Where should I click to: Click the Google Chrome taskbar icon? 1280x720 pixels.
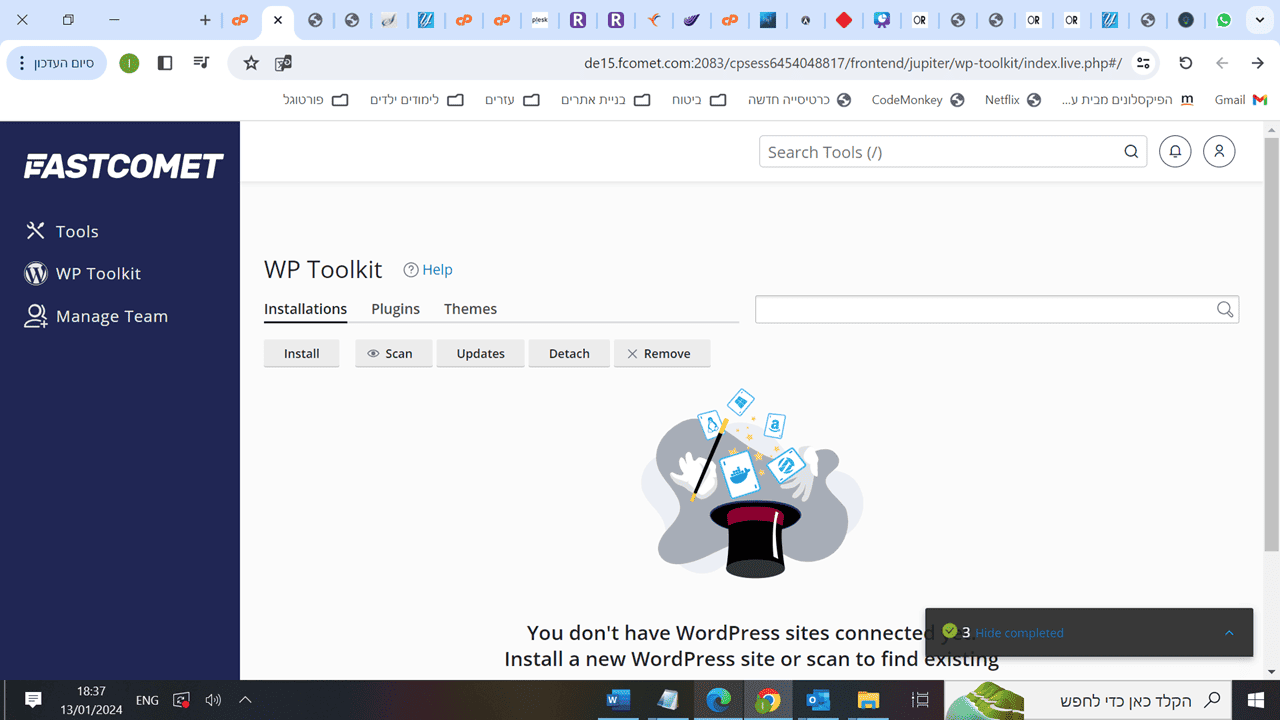pos(768,700)
